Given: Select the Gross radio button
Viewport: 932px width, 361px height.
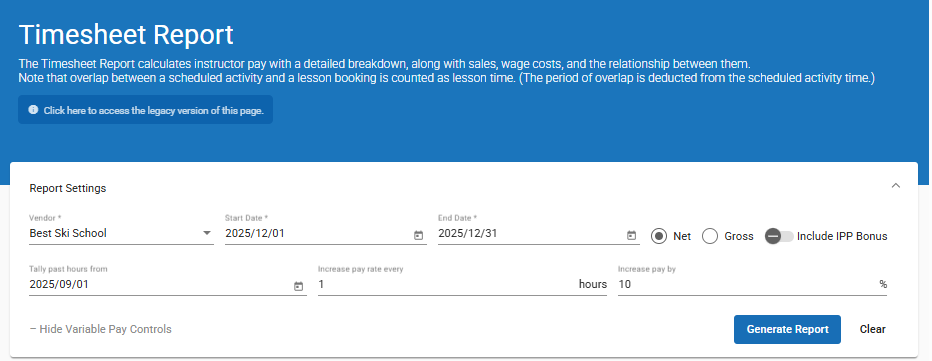Looking at the screenshot, I should coord(710,236).
